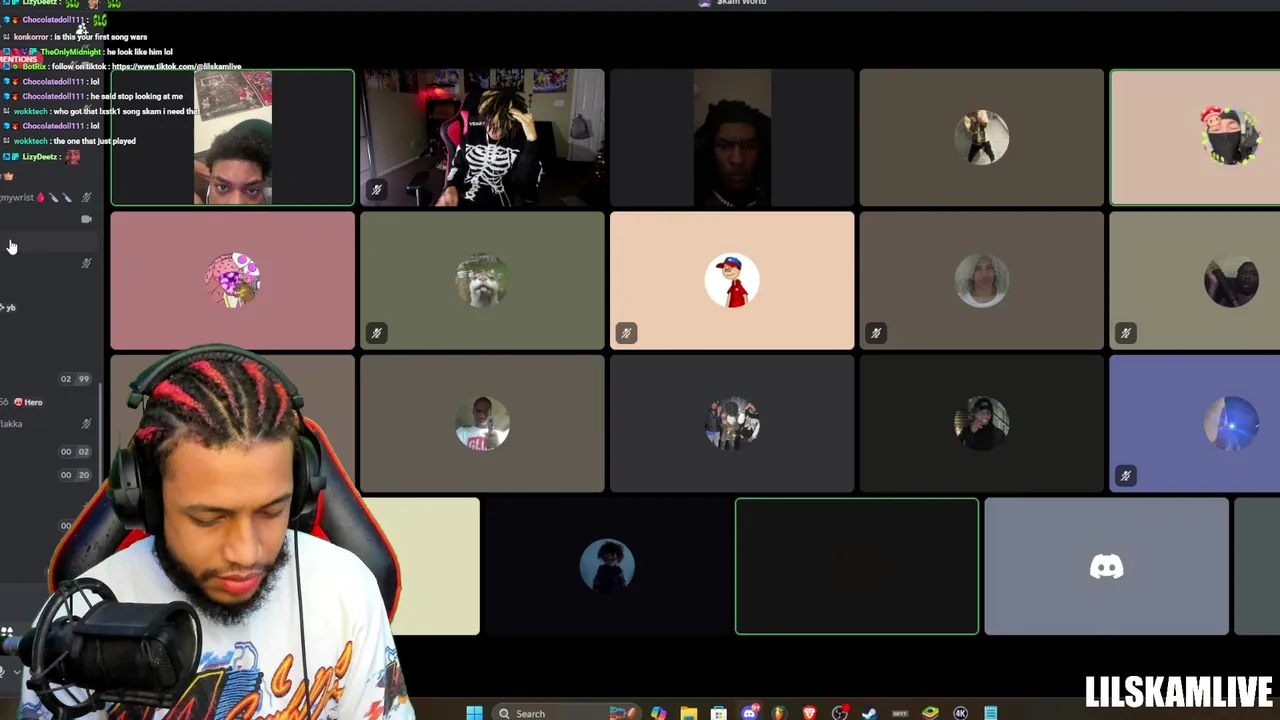Open Notepad from the taskbar
Screen dimensions: 1280x720
(x=991, y=713)
